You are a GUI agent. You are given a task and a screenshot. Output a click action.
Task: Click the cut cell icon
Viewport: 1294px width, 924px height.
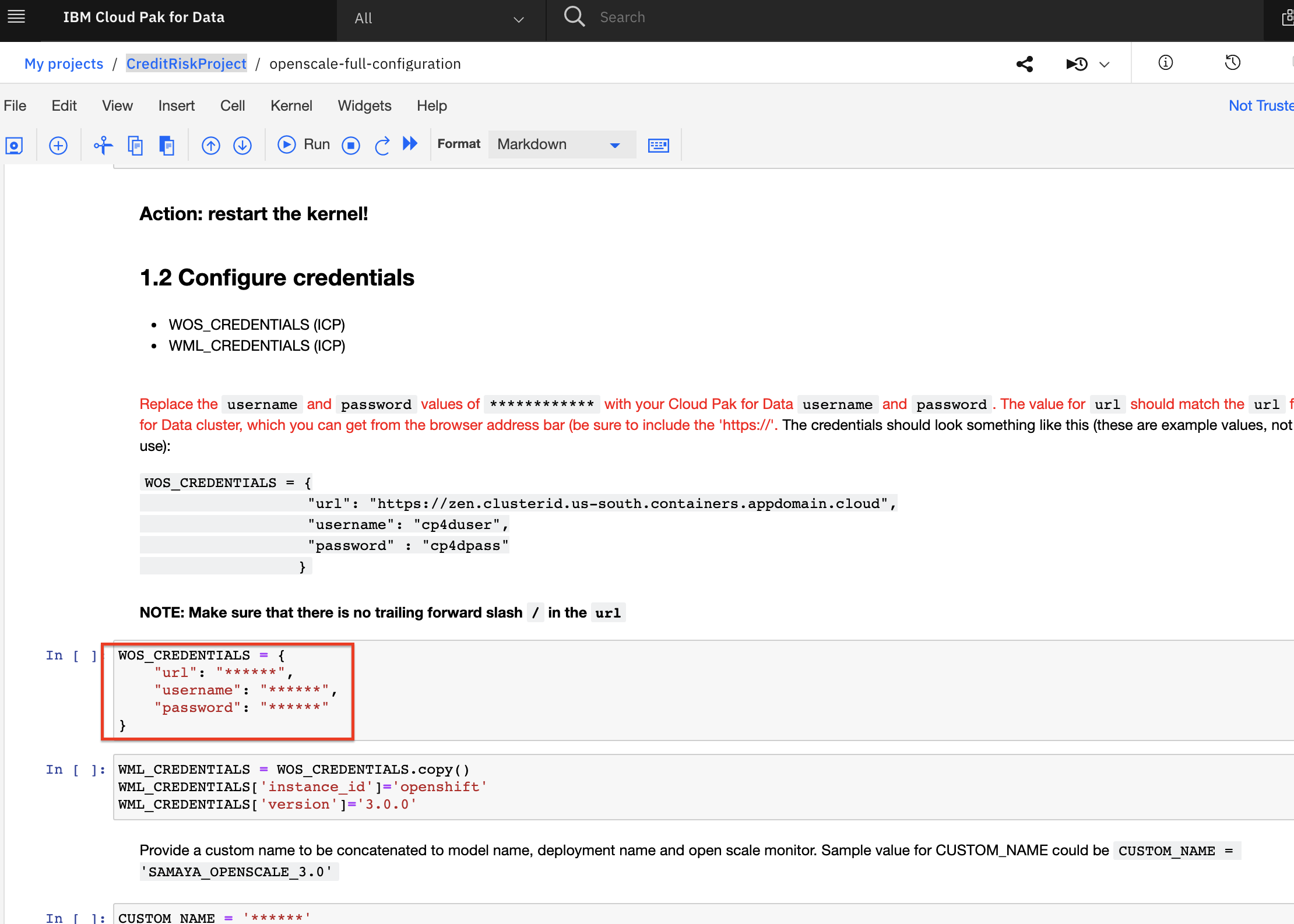click(x=101, y=144)
